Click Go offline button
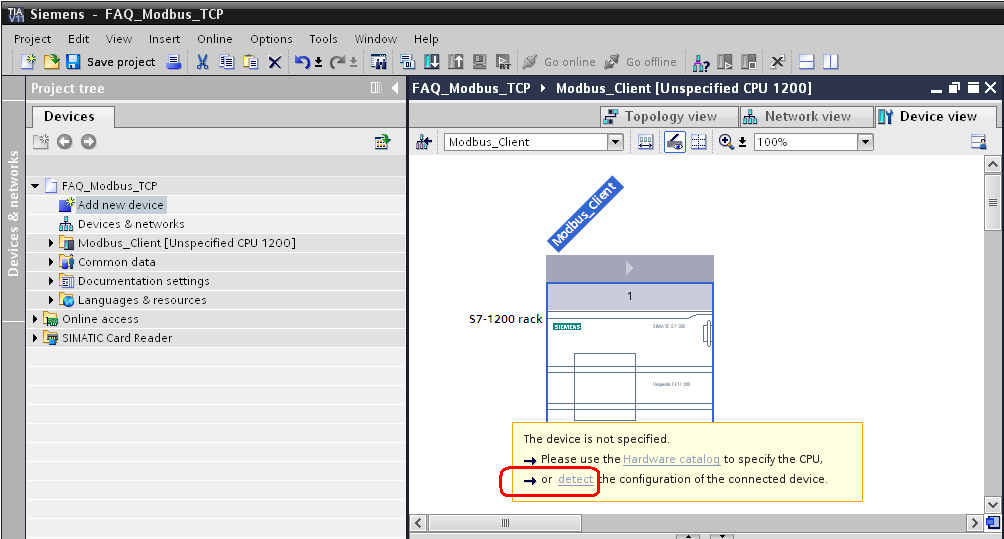The image size is (1004, 539). pyautogui.click(x=640, y=62)
